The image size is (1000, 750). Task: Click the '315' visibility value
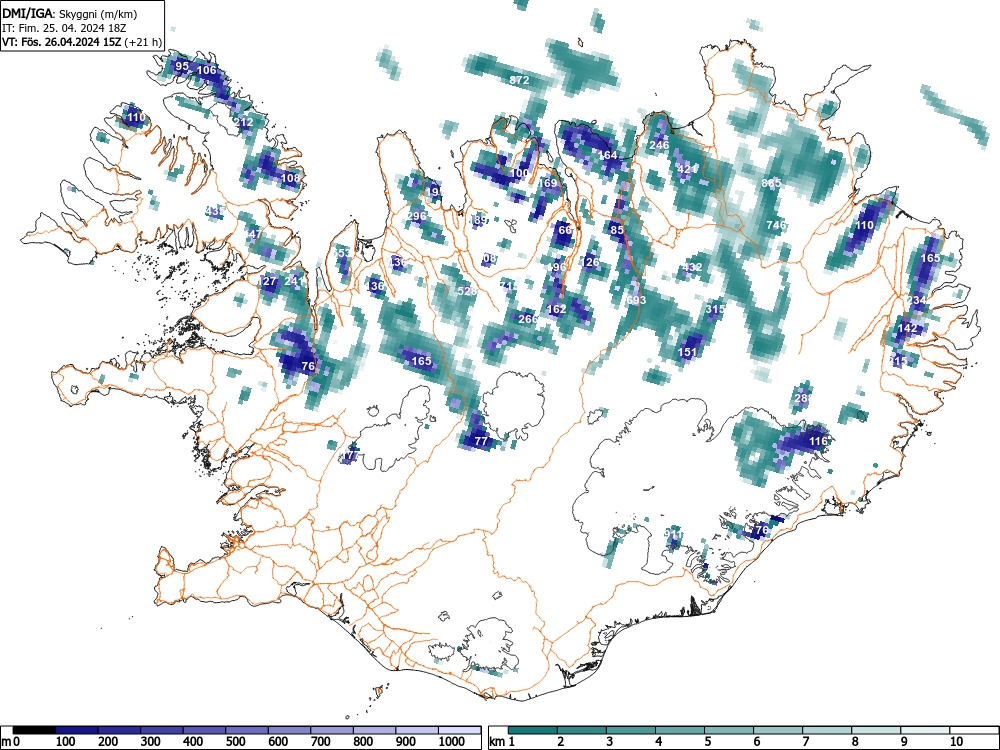coord(716,309)
